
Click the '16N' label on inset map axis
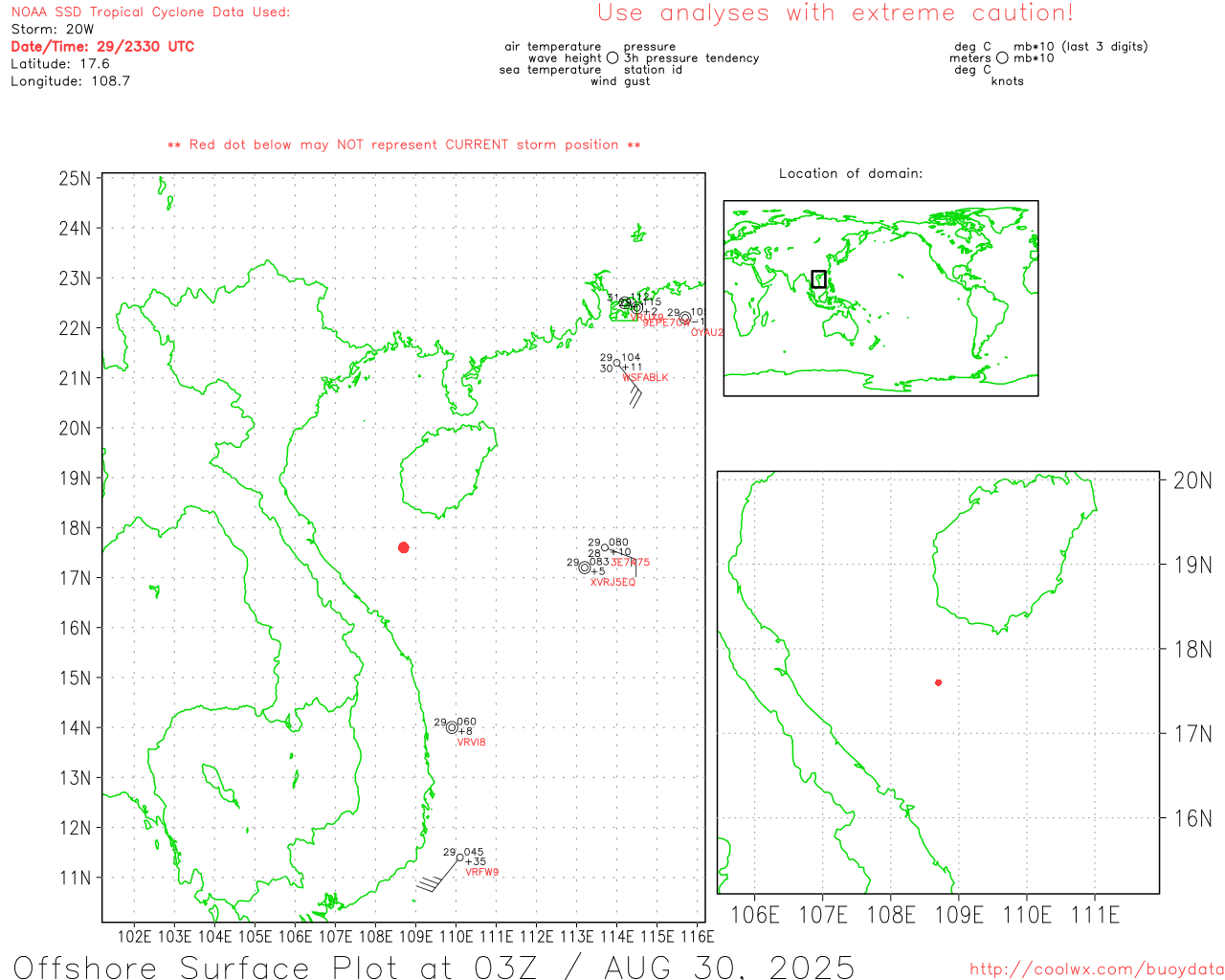(x=1192, y=818)
